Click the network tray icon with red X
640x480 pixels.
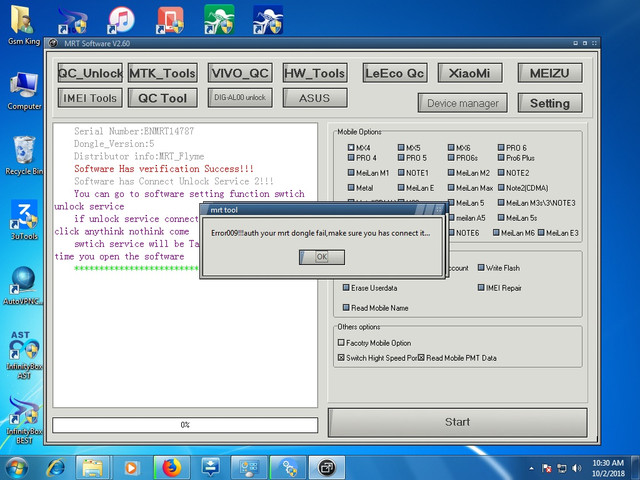point(547,468)
